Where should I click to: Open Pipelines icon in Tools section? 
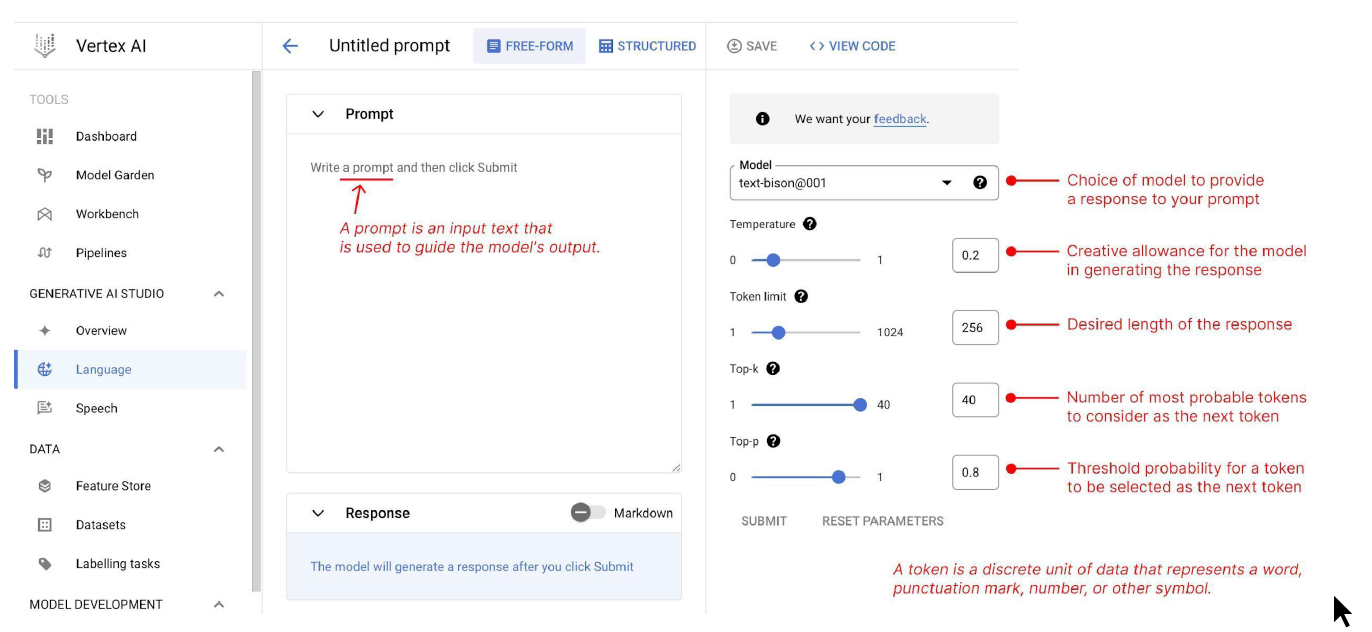point(44,253)
